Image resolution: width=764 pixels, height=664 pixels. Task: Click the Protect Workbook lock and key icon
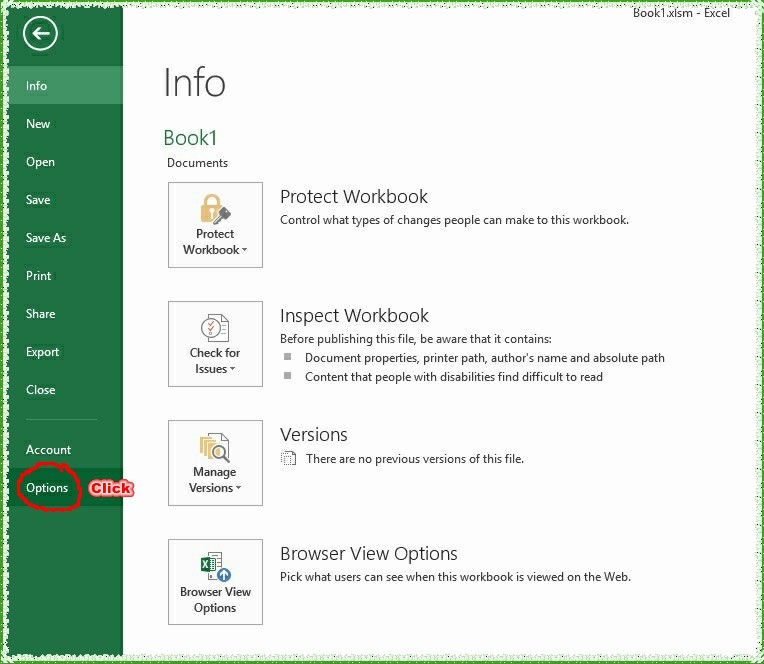tap(215, 209)
